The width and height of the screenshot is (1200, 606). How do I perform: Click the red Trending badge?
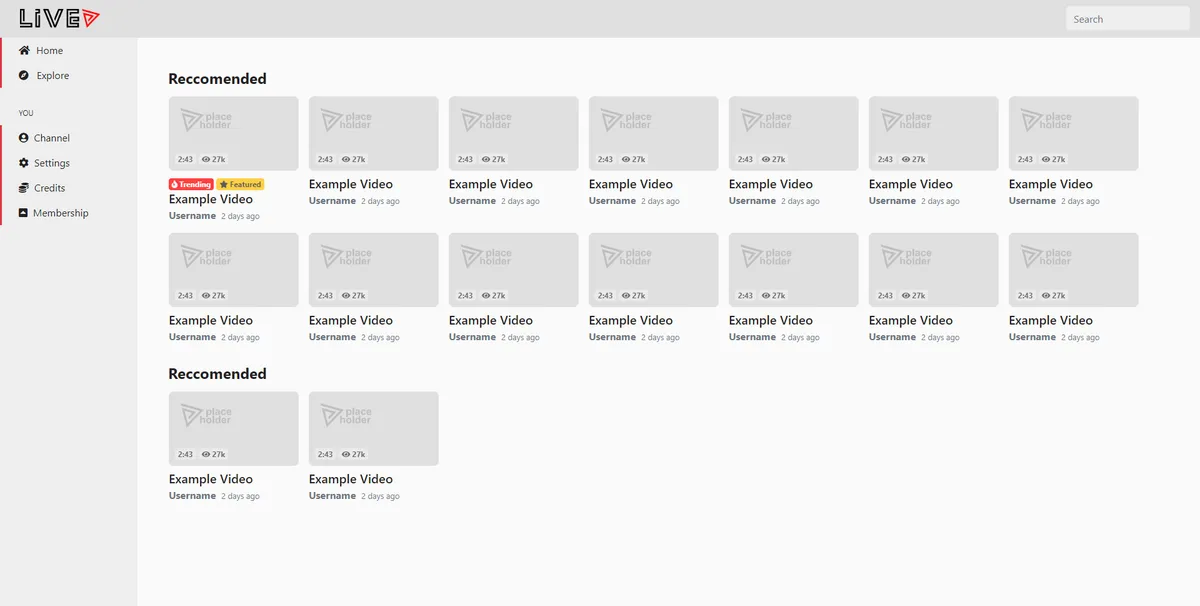coord(190,184)
